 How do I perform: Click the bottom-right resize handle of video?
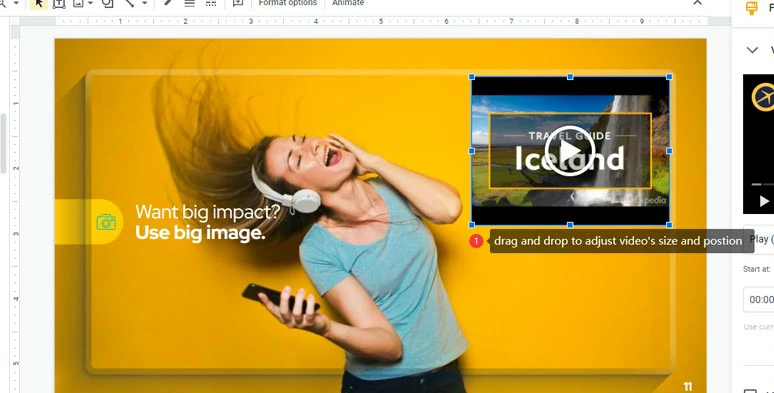tap(669, 225)
